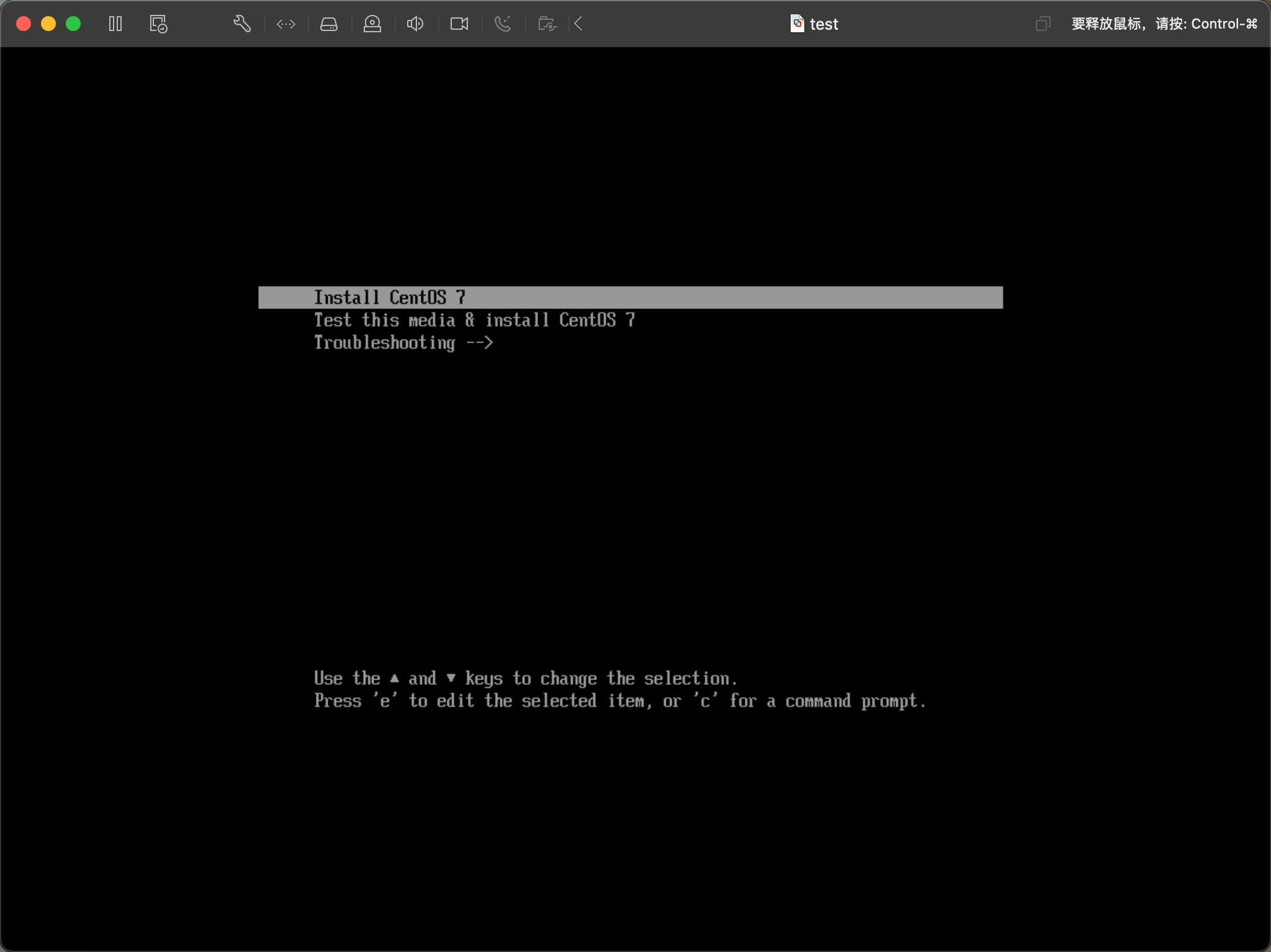Select Install CentOS 7 entry
This screenshot has width=1271, height=952.
(389, 297)
